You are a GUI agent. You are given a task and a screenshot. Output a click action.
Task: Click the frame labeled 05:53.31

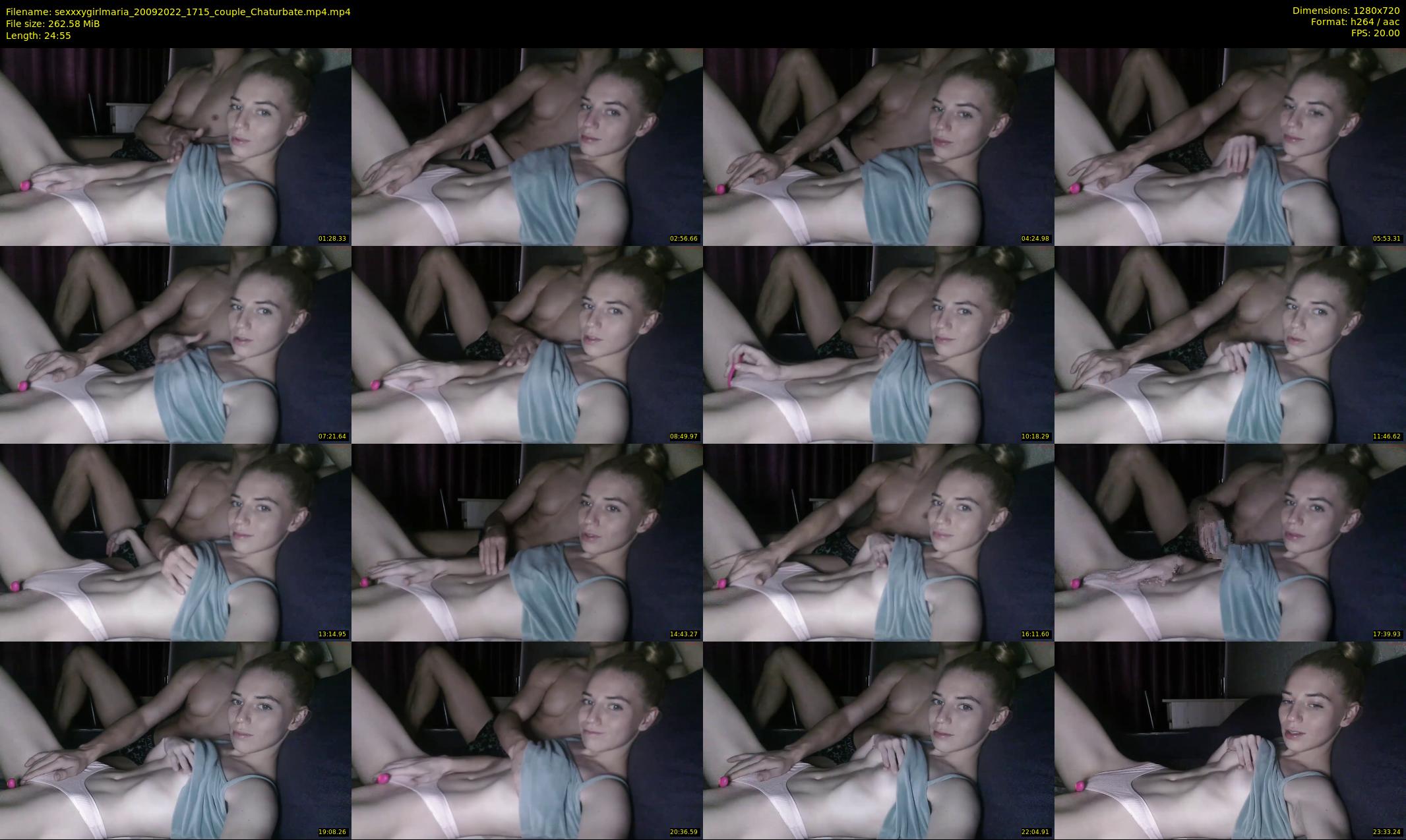click(x=1230, y=146)
